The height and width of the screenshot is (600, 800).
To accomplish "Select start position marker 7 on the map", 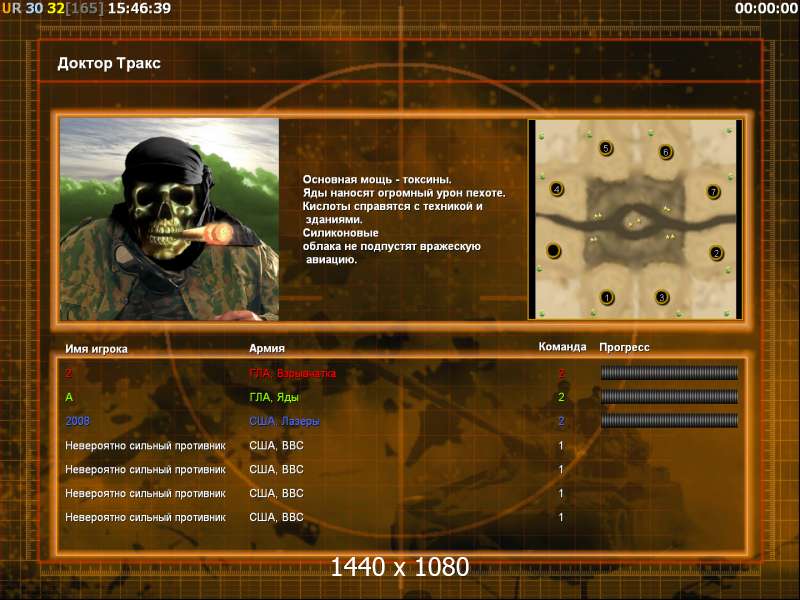I will [713, 192].
